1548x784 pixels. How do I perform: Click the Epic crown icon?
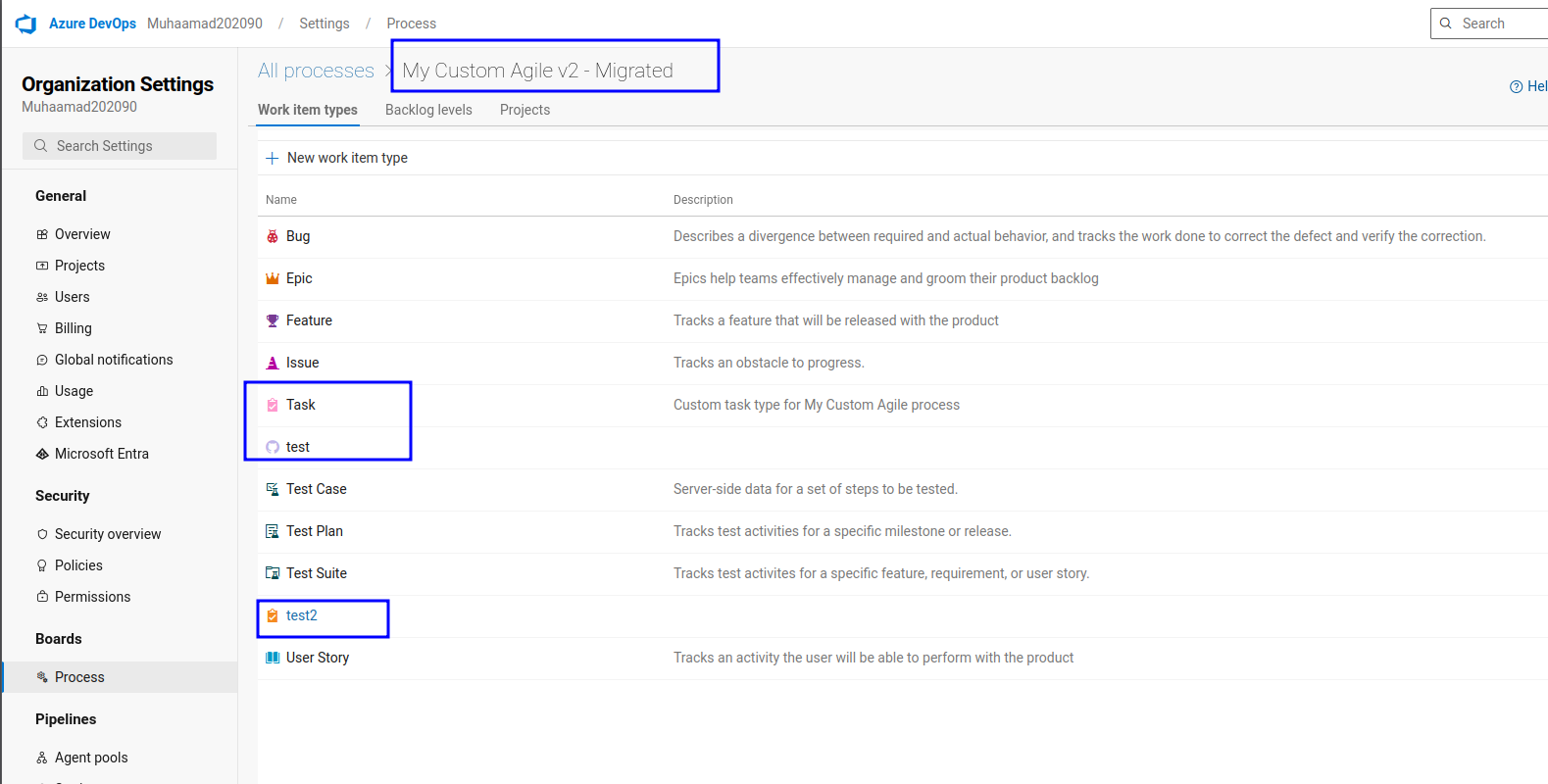click(273, 278)
